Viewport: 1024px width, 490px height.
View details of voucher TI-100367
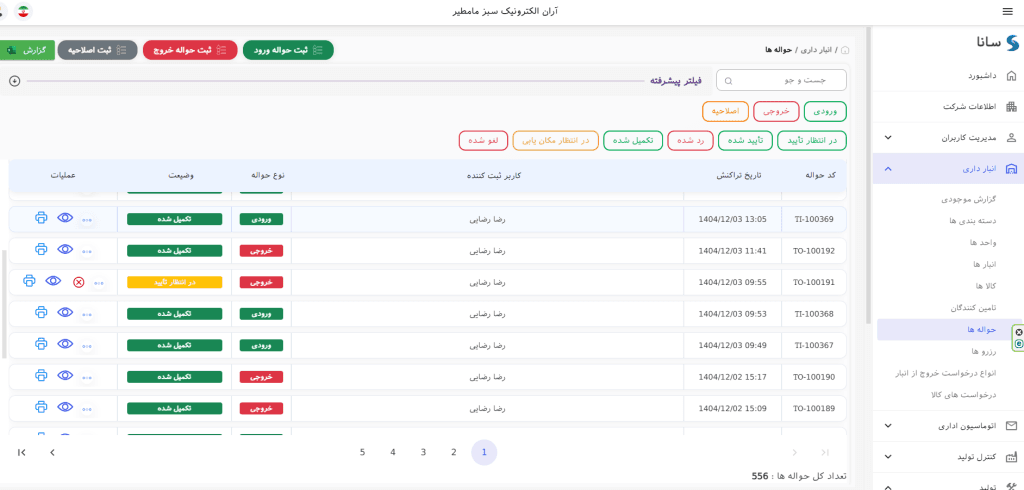pos(65,344)
